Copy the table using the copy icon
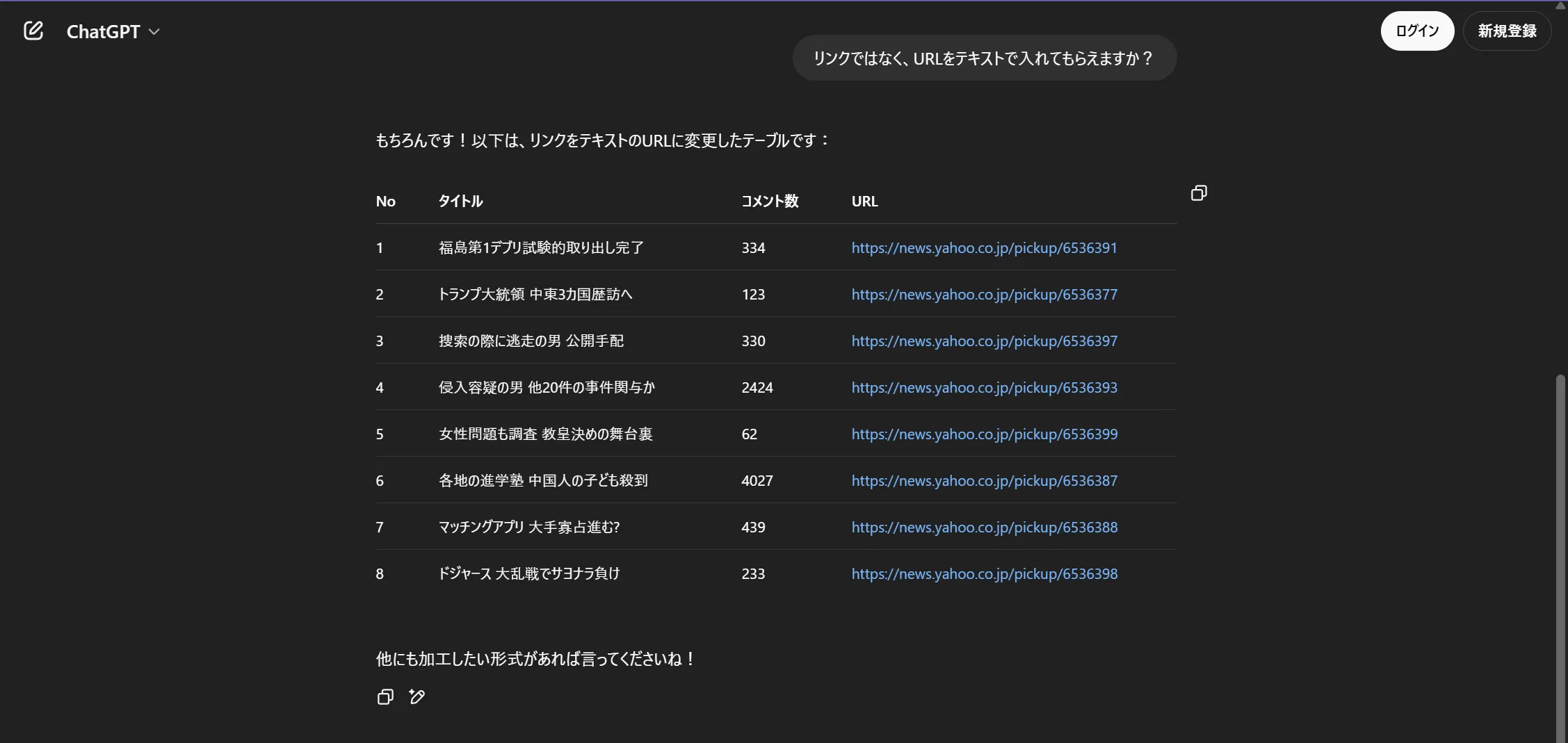 (1199, 193)
